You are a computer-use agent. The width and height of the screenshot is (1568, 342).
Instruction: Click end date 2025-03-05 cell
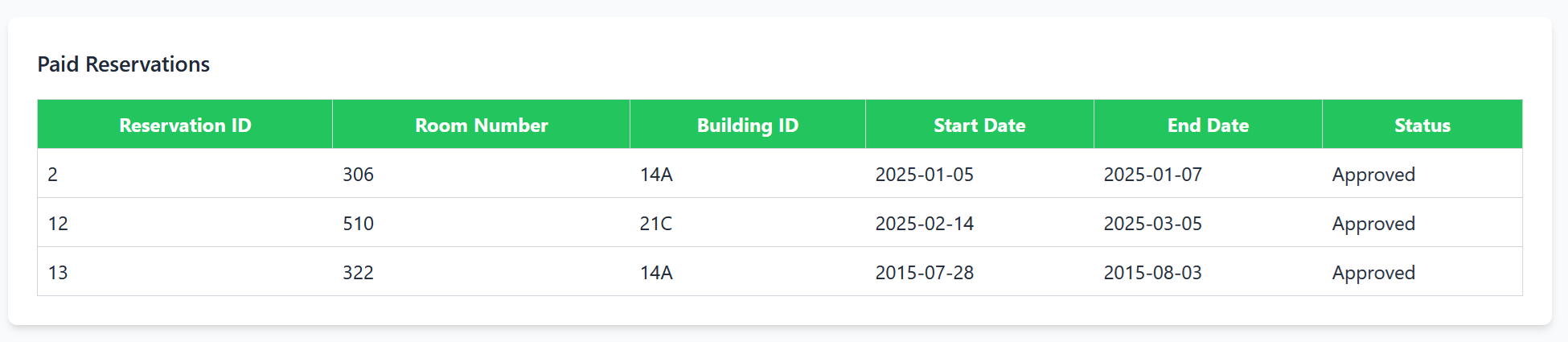pos(1152,224)
